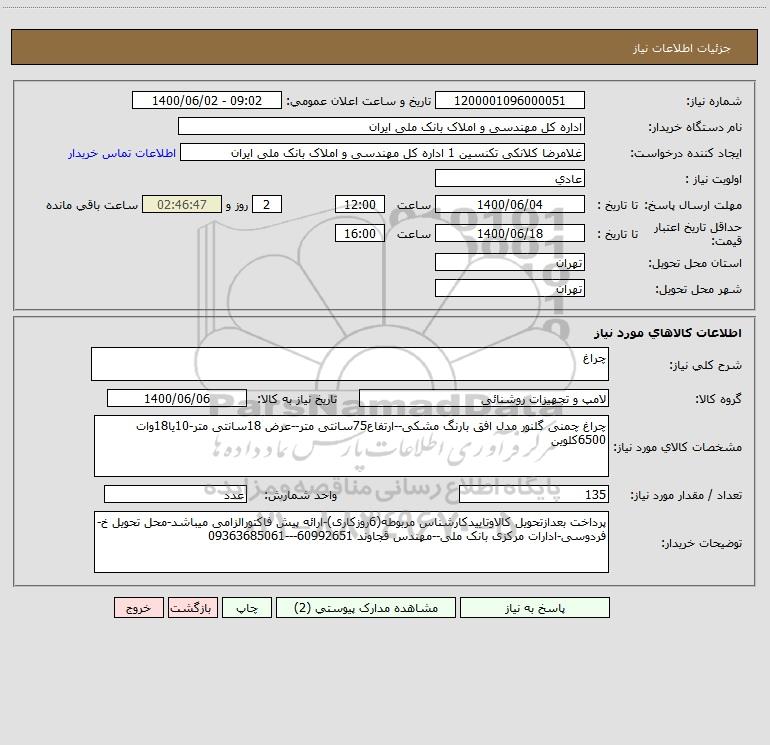Click the need date field 1400/06/06

pyautogui.click(x=177, y=398)
